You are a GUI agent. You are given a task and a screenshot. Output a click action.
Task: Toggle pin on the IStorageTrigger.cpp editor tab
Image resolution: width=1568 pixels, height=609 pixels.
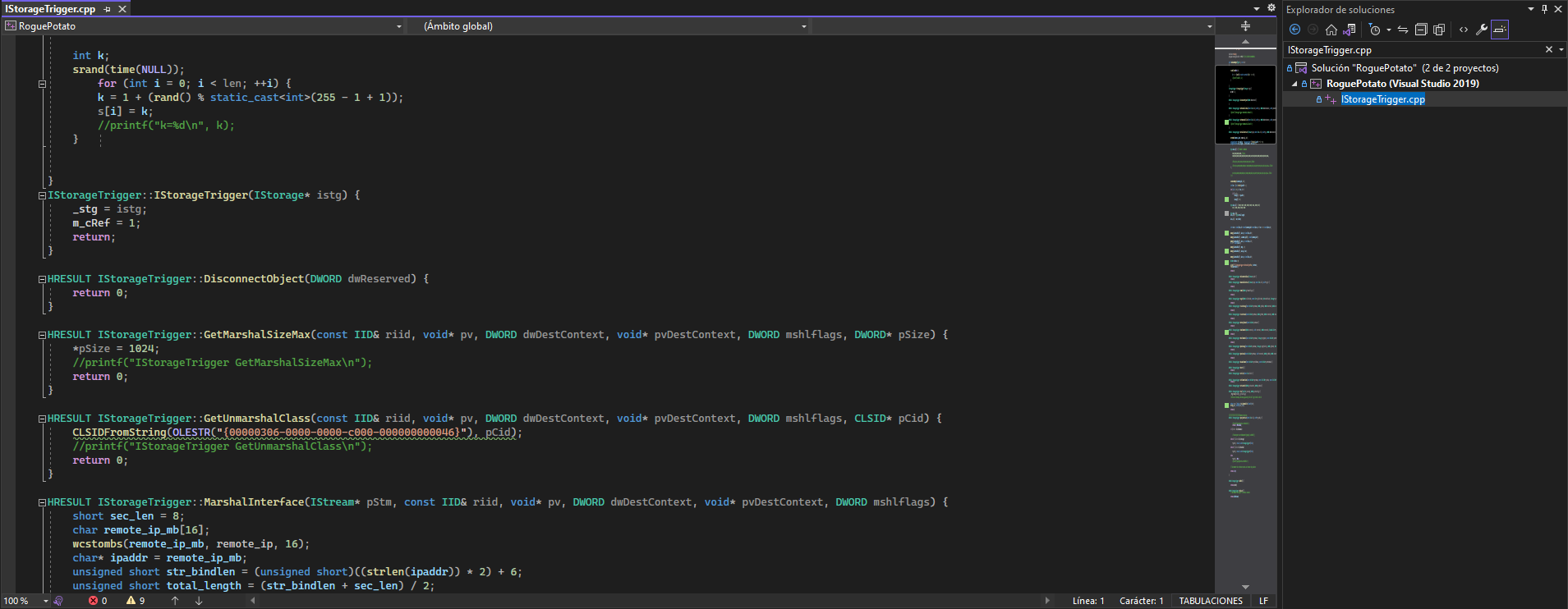click(108, 9)
